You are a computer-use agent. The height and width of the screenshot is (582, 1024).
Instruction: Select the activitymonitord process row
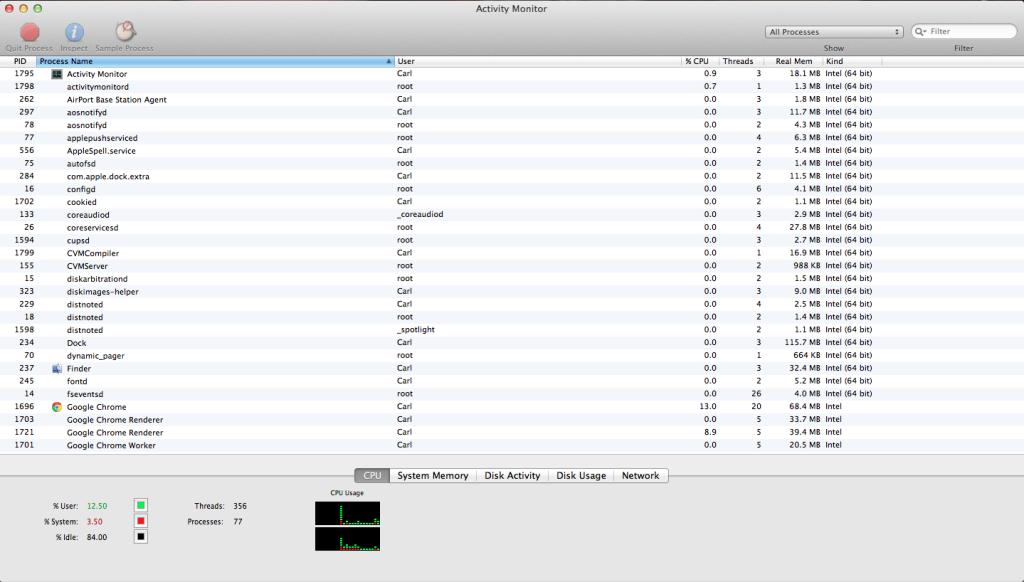[512, 86]
